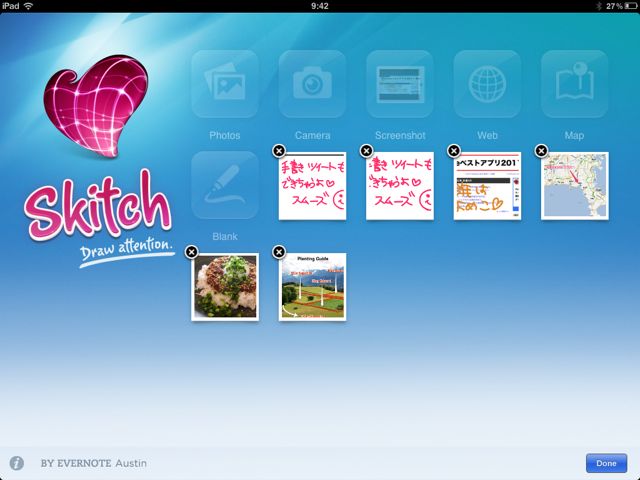Click the Map label text

[575, 136]
